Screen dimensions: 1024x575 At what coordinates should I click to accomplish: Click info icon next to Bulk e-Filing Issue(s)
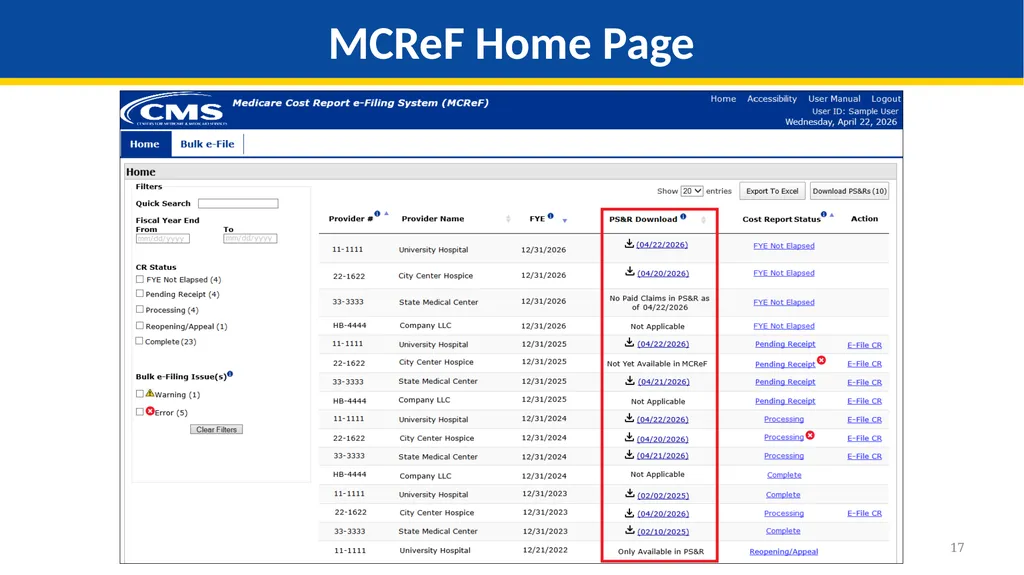click(230, 374)
